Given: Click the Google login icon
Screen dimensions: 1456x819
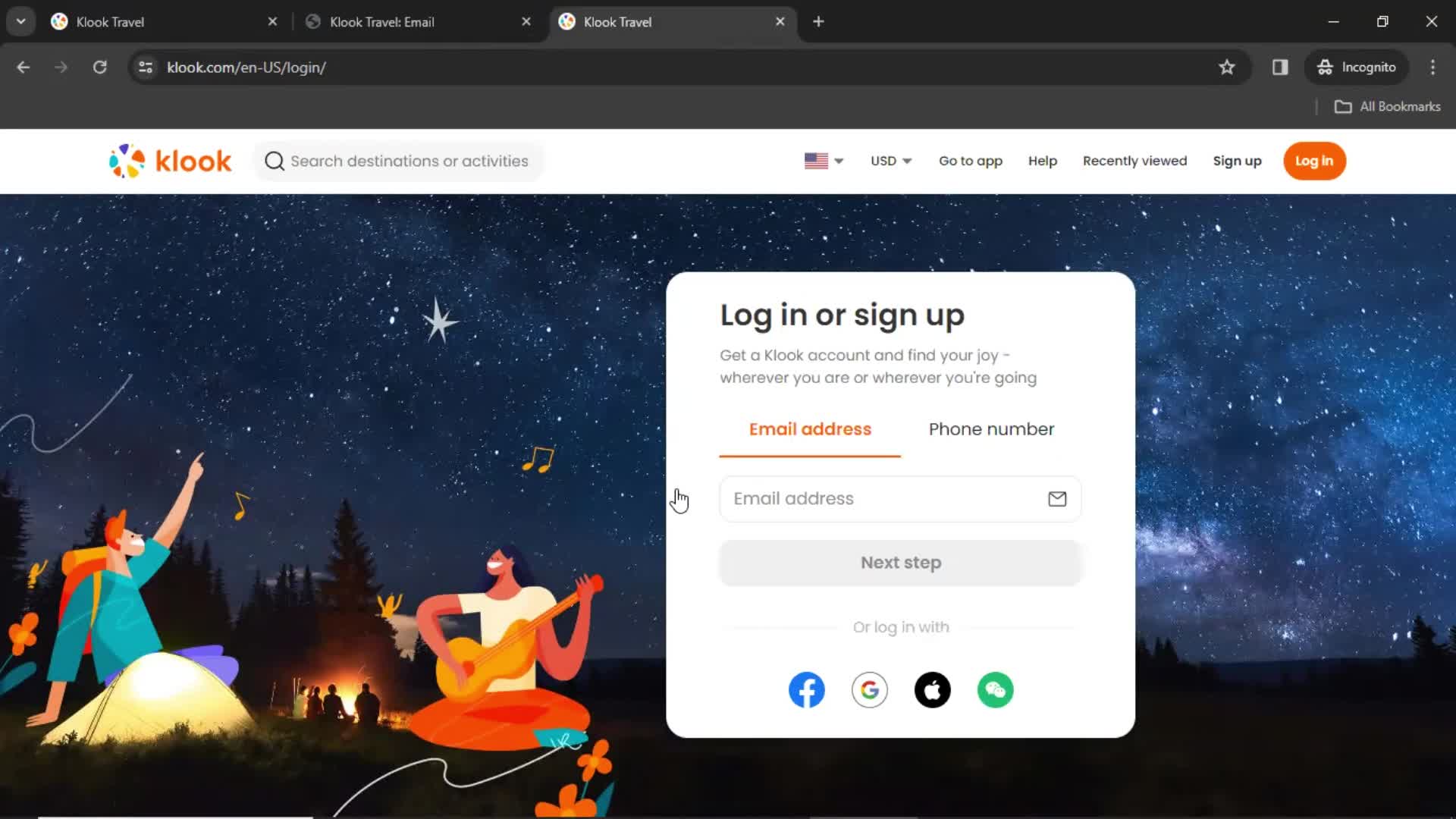Looking at the screenshot, I should 869,689.
